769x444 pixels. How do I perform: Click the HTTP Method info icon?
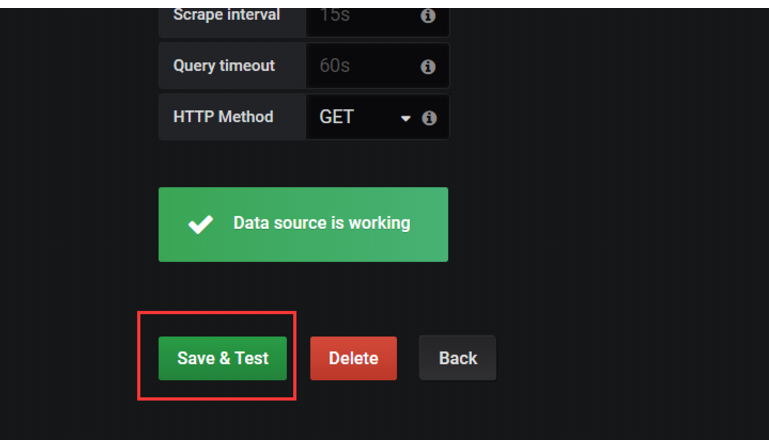pyautogui.click(x=429, y=118)
